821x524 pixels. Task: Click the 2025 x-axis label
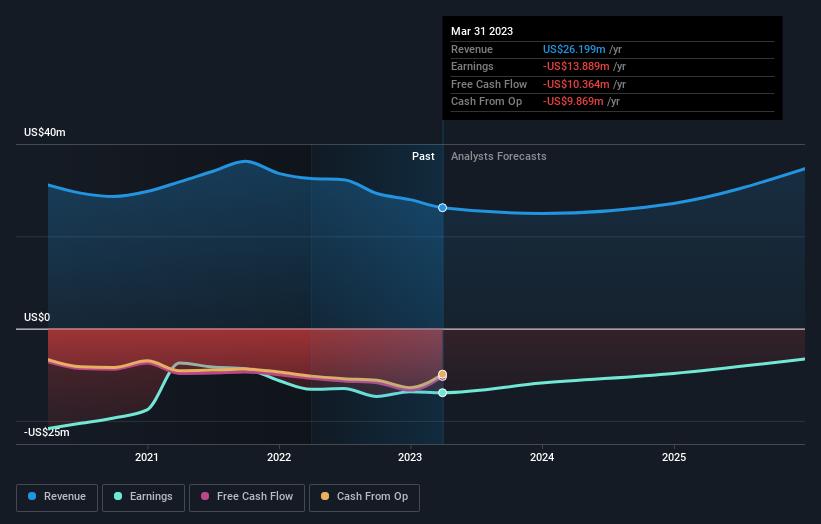674,457
